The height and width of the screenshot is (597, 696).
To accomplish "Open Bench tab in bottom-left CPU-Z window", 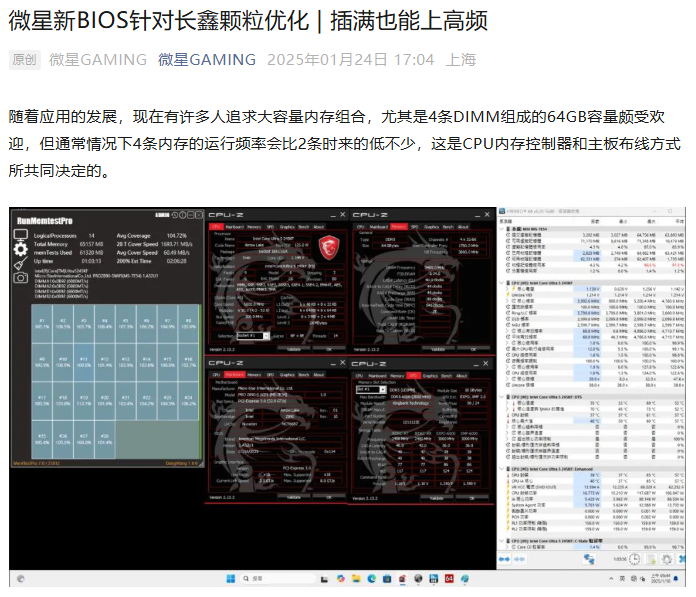I will coord(304,375).
